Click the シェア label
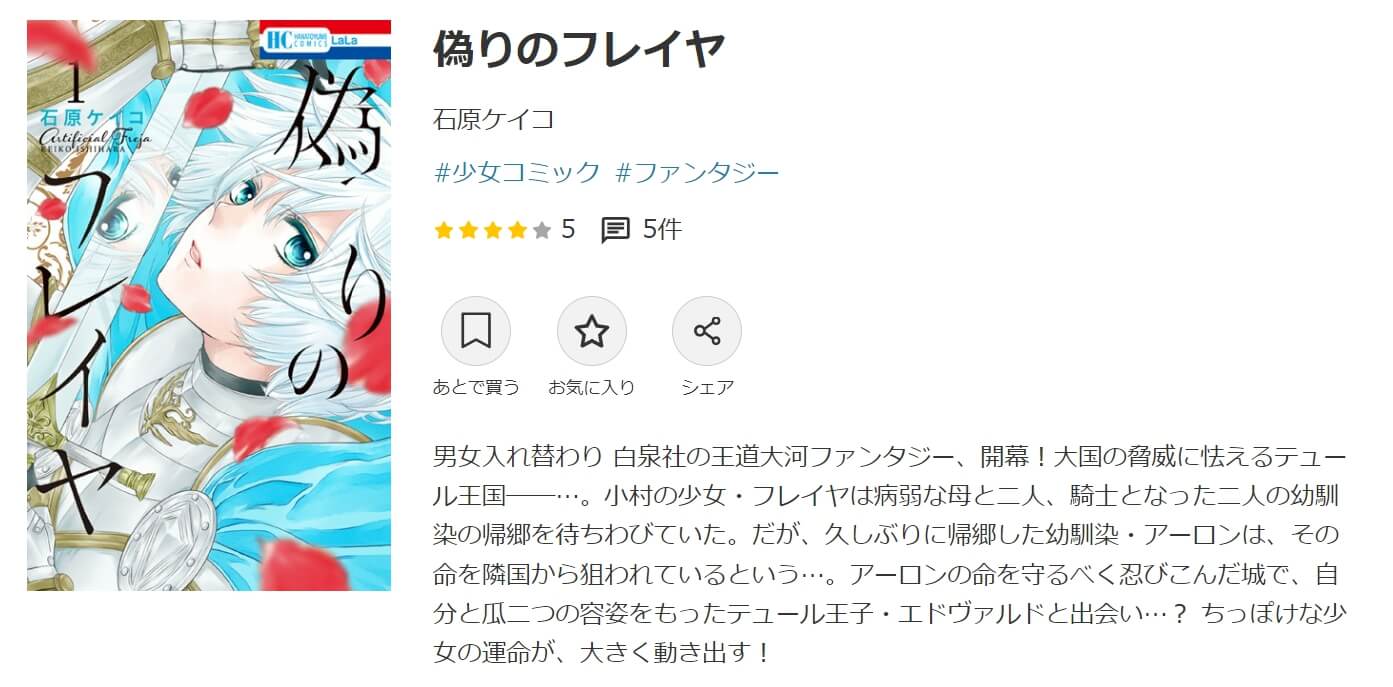Viewport: 1393px width, 687px height. click(707, 388)
